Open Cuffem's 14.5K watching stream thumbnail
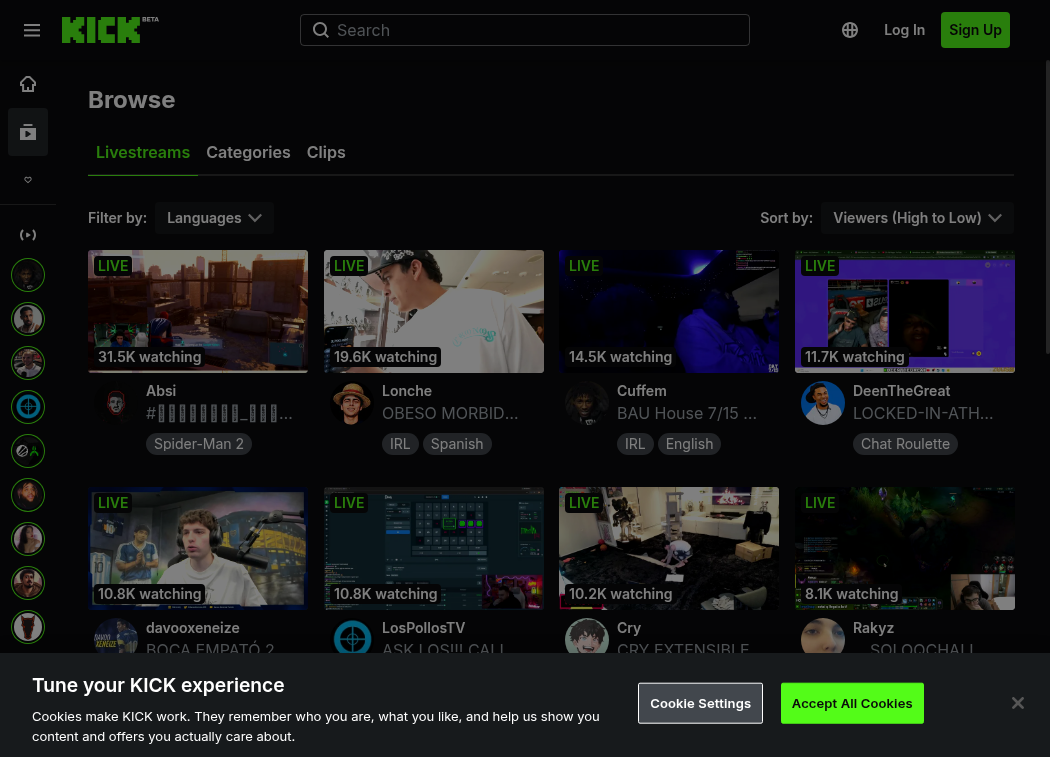 (669, 312)
